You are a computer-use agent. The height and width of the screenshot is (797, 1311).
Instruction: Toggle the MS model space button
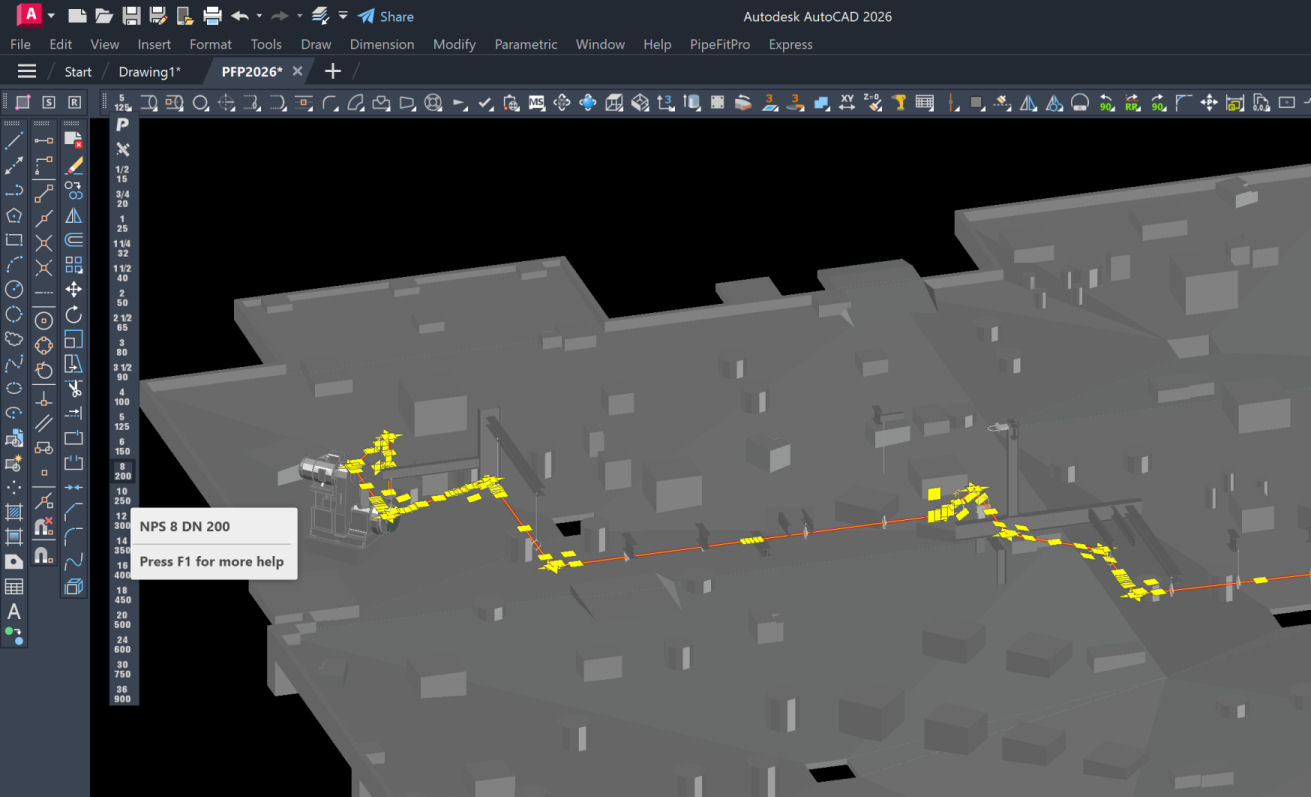(536, 102)
